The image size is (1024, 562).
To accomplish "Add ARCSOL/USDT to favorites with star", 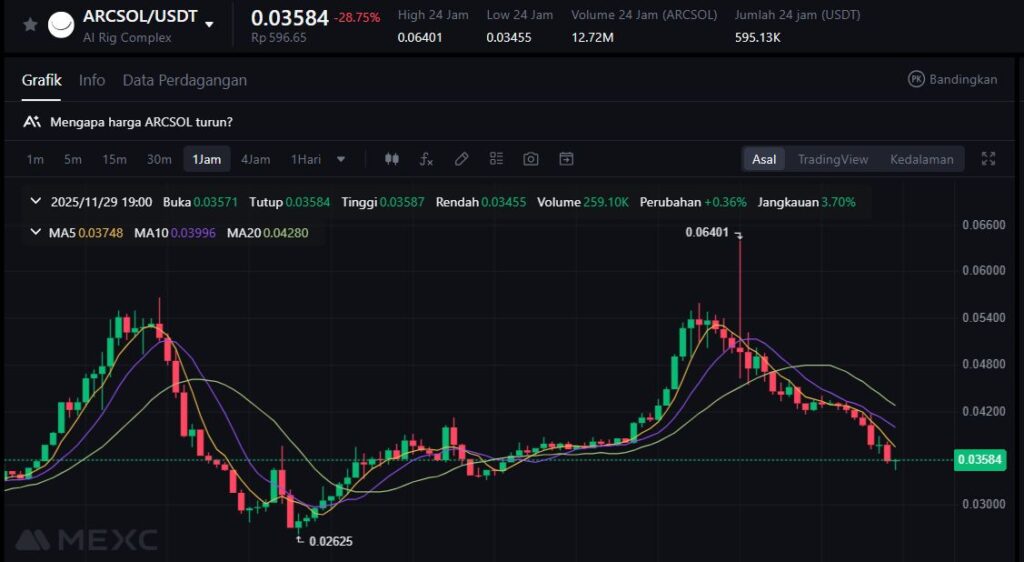I will [30, 25].
